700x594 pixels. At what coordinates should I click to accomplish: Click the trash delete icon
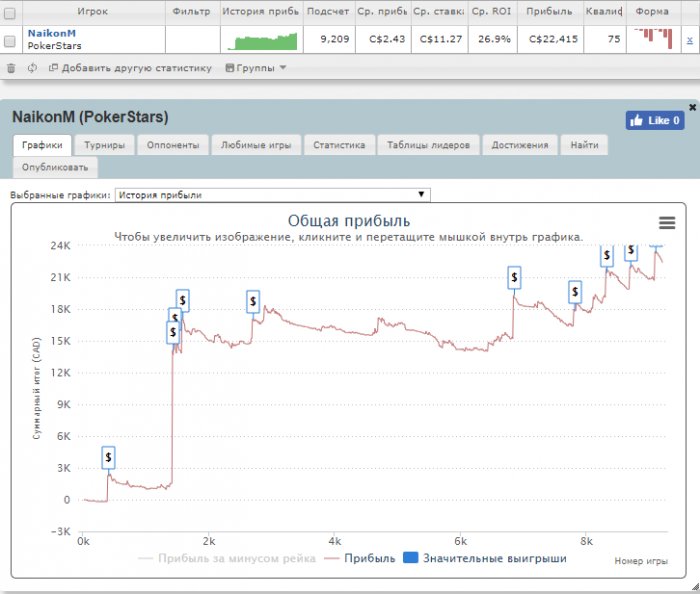[11, 68]
